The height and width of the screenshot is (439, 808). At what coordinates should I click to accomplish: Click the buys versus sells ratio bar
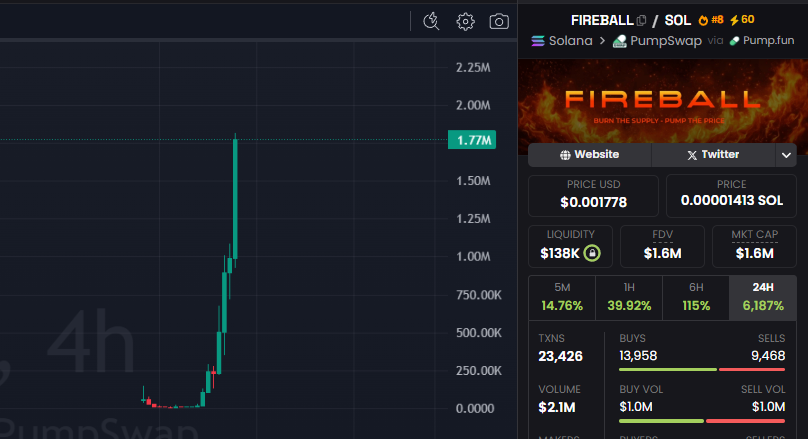click(702, 369)
